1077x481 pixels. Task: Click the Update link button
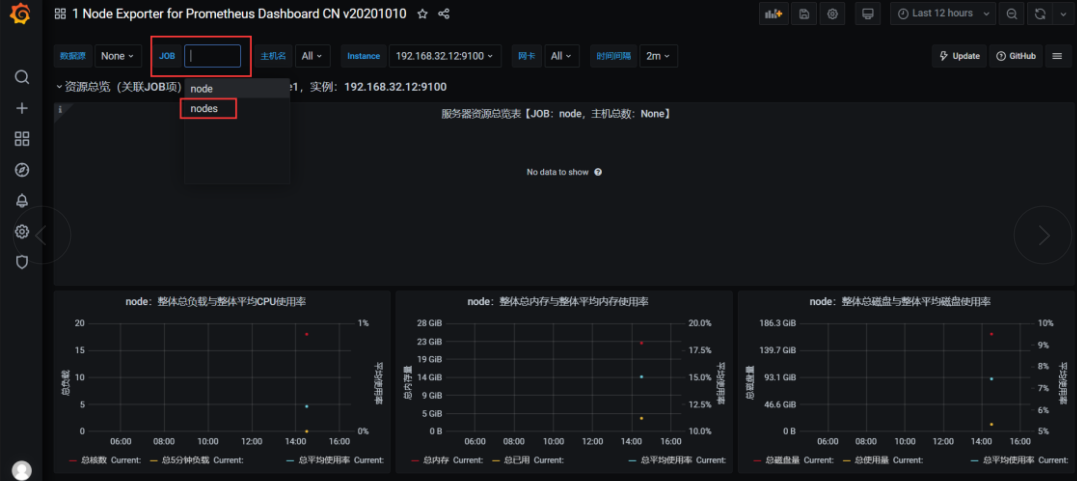(x=959, y=56)
